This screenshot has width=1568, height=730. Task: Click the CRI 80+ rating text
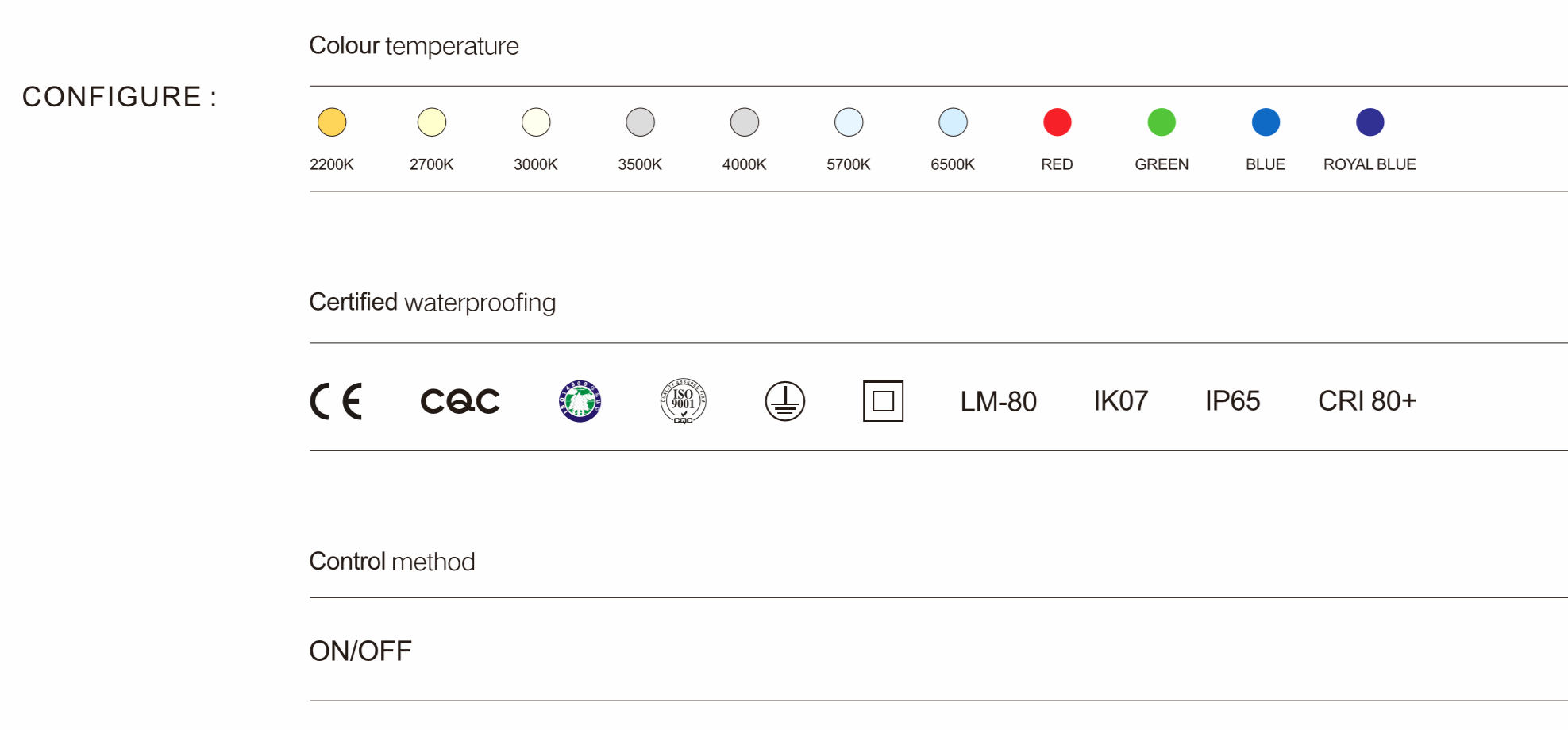pos(1366,401)
